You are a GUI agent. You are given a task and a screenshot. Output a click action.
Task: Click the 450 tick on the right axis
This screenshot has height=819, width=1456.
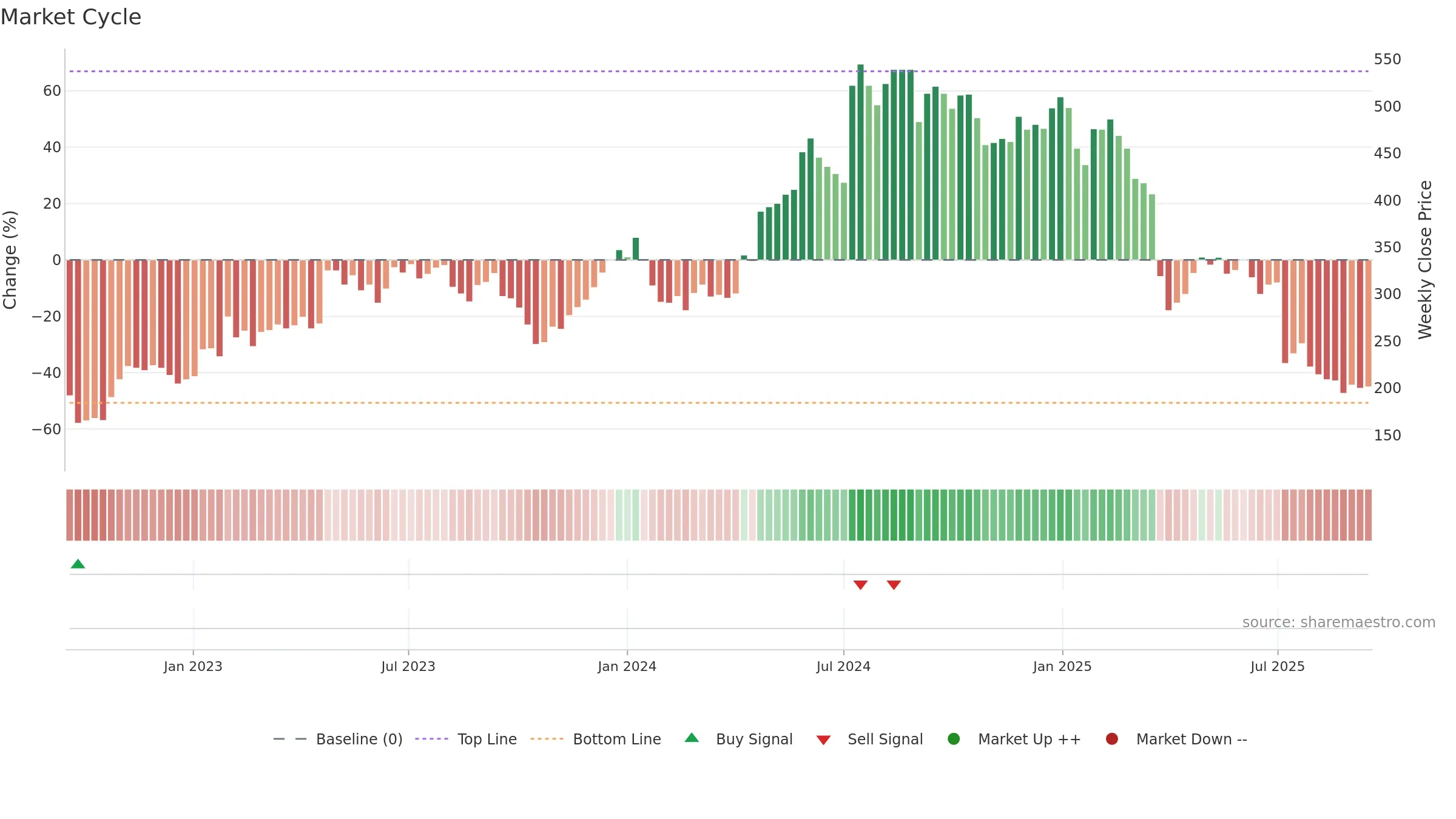[1387, 153]
